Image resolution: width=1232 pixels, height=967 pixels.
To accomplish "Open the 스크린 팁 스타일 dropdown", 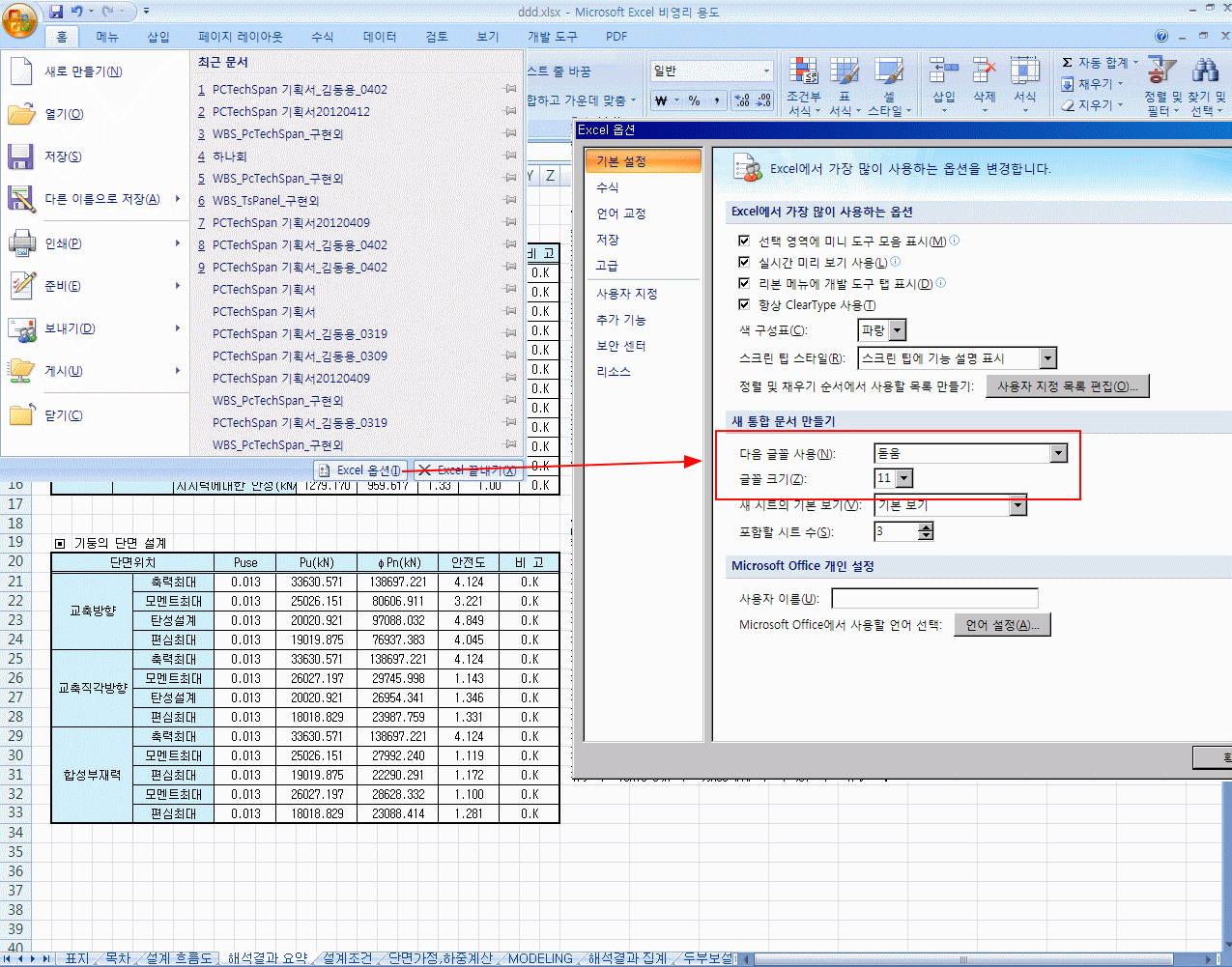I will pos(1048,358).
